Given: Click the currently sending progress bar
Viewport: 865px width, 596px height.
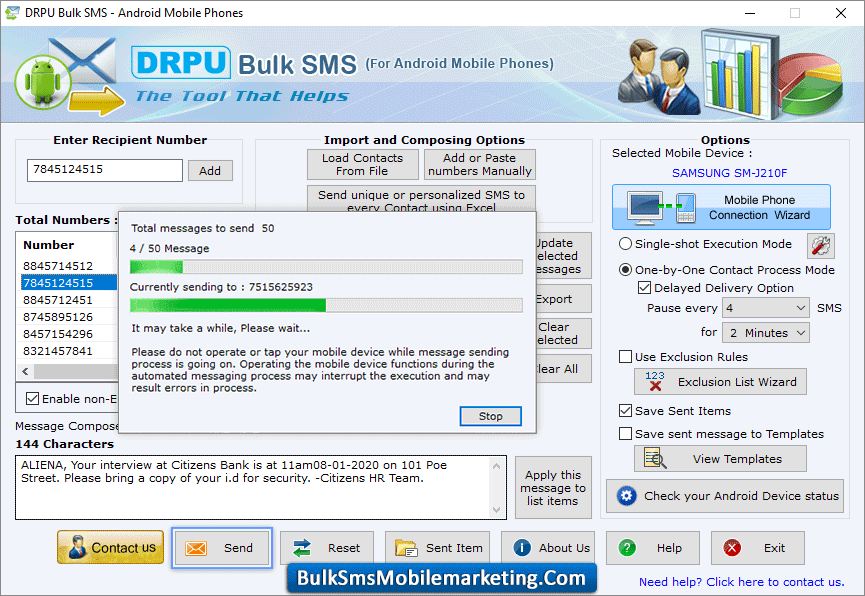Looking at the screenshot, I should click(x=326, y=305).
